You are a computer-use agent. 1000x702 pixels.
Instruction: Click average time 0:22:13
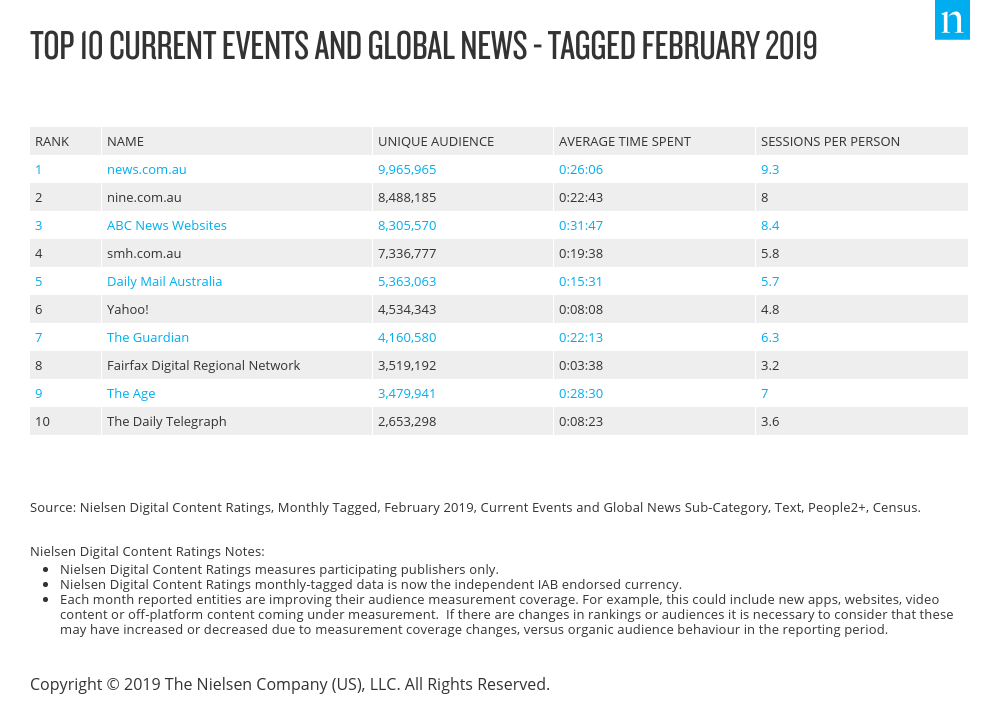pyautogui.click(x=581, y=338)
